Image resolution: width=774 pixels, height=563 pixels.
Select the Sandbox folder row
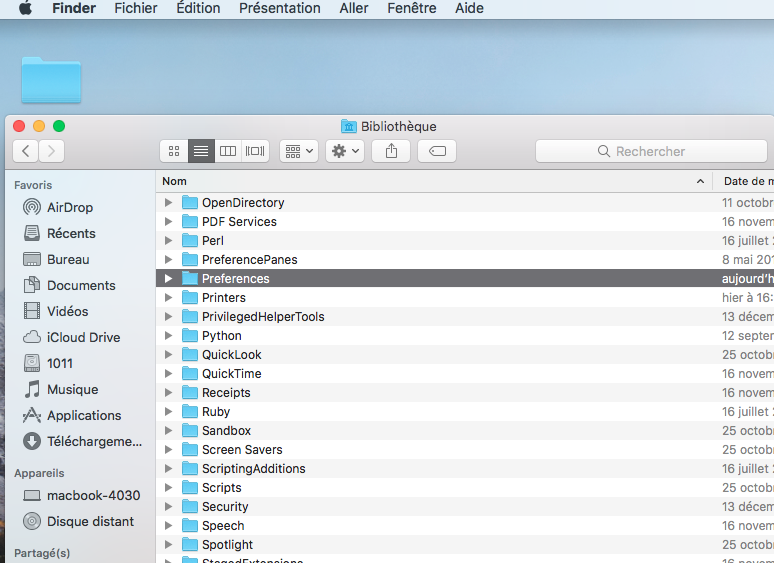(465, 430)
